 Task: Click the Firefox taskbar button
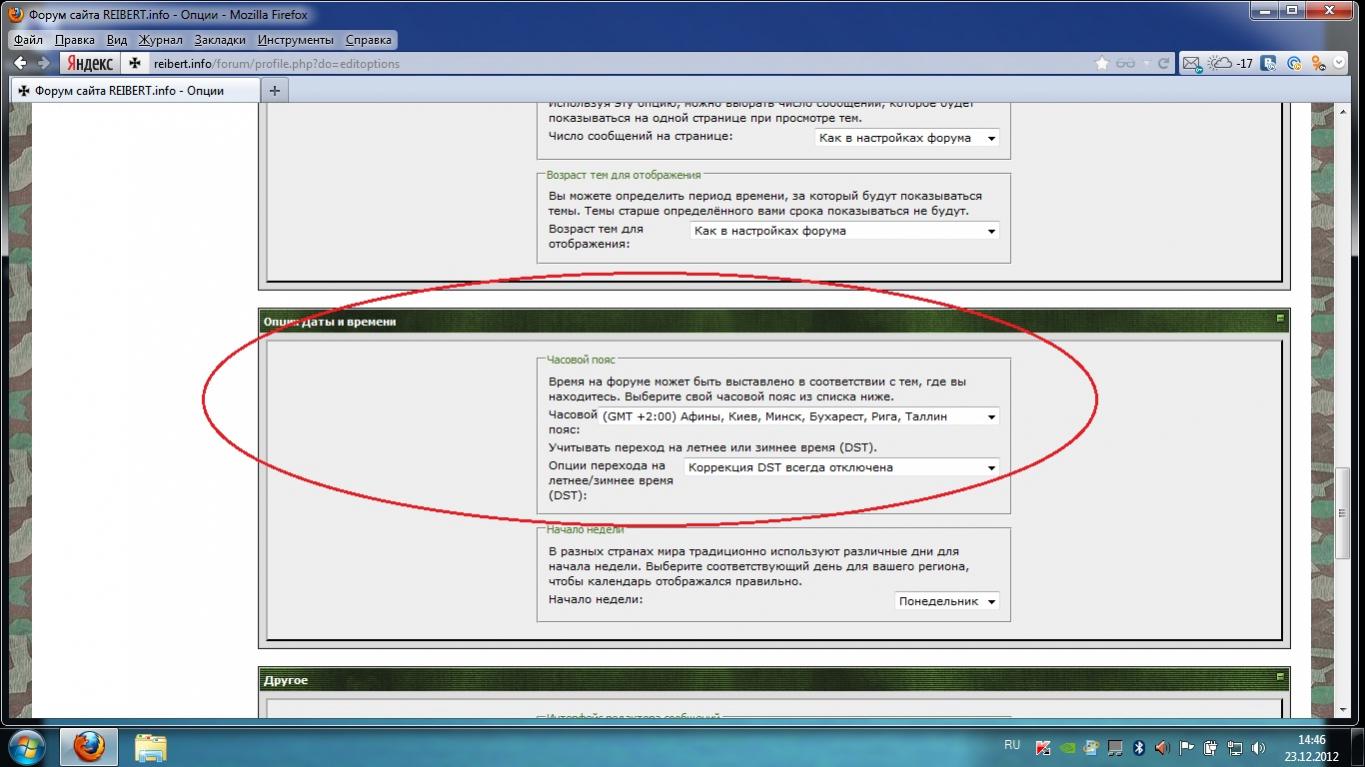tap(89, 746)
